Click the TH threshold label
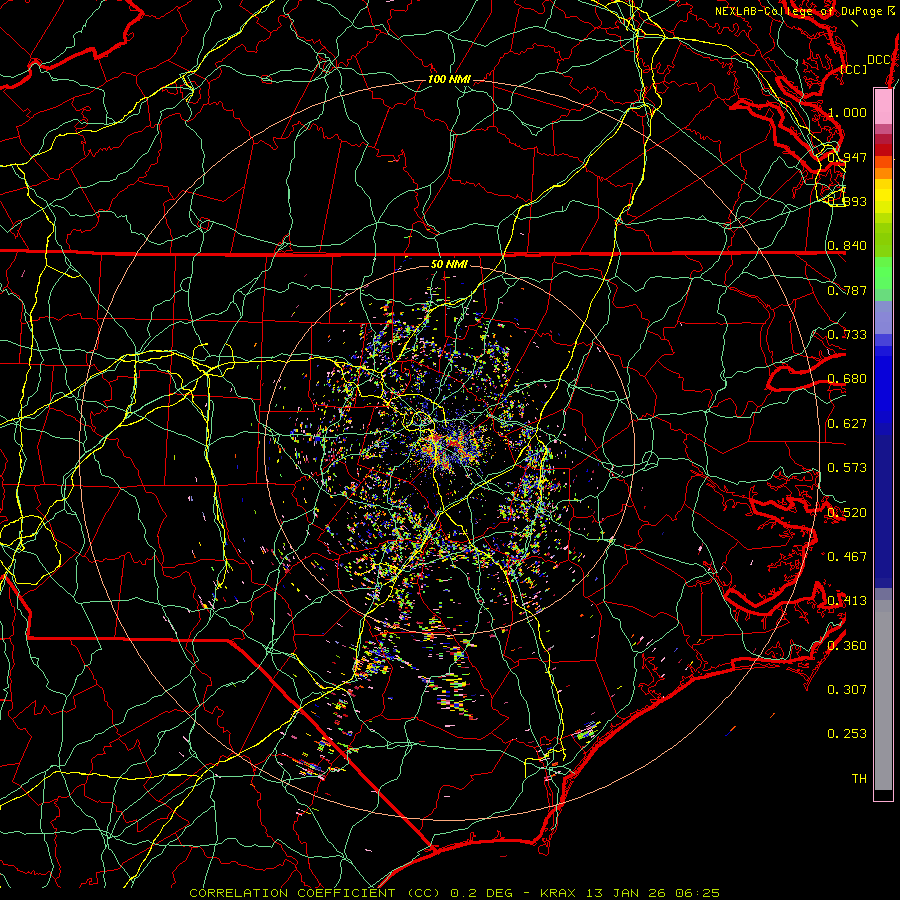Image resolution: width=900 pixels, height=900 pixels. pyautogui.click(x=859, y=778)
